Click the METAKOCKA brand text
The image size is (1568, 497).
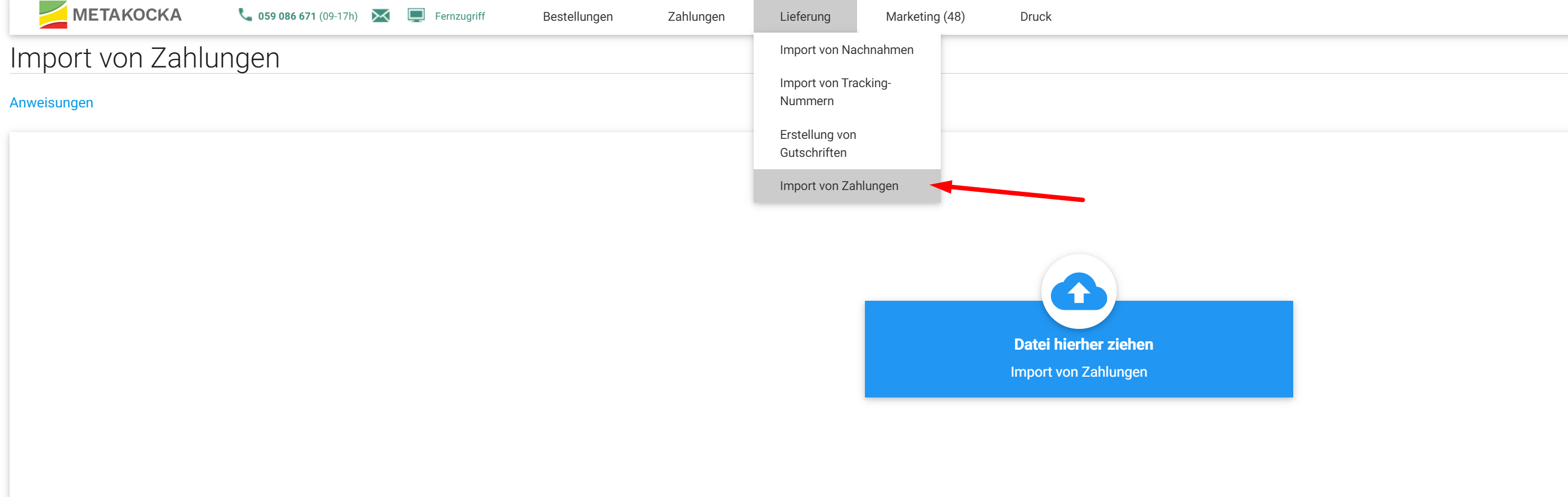pos(127,15)
